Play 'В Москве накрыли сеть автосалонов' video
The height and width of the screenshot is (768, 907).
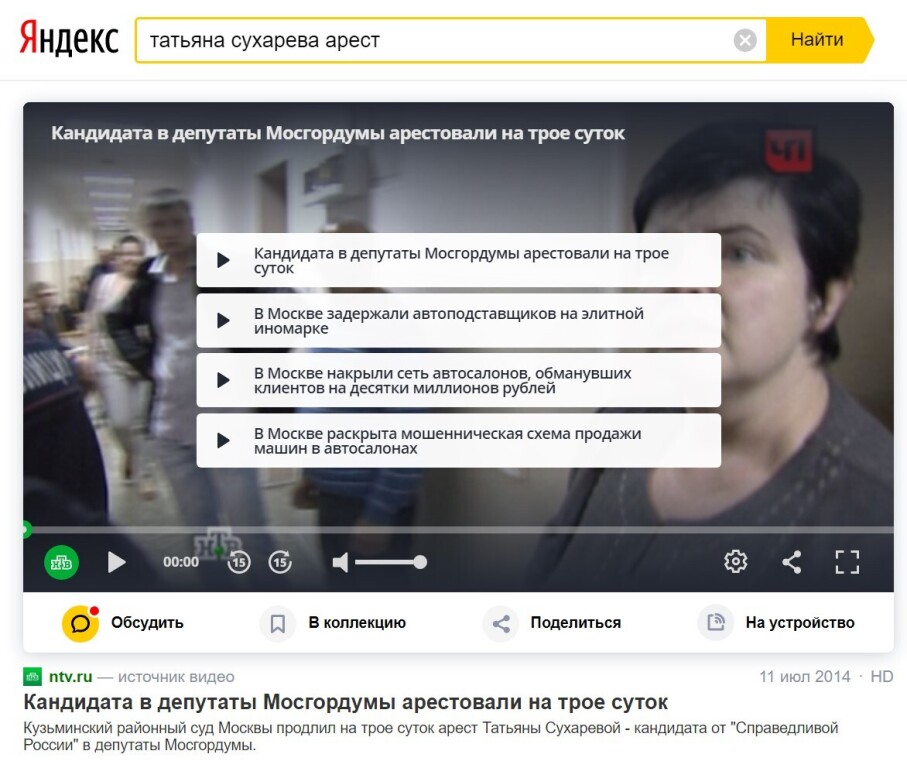tap(458, 381)
